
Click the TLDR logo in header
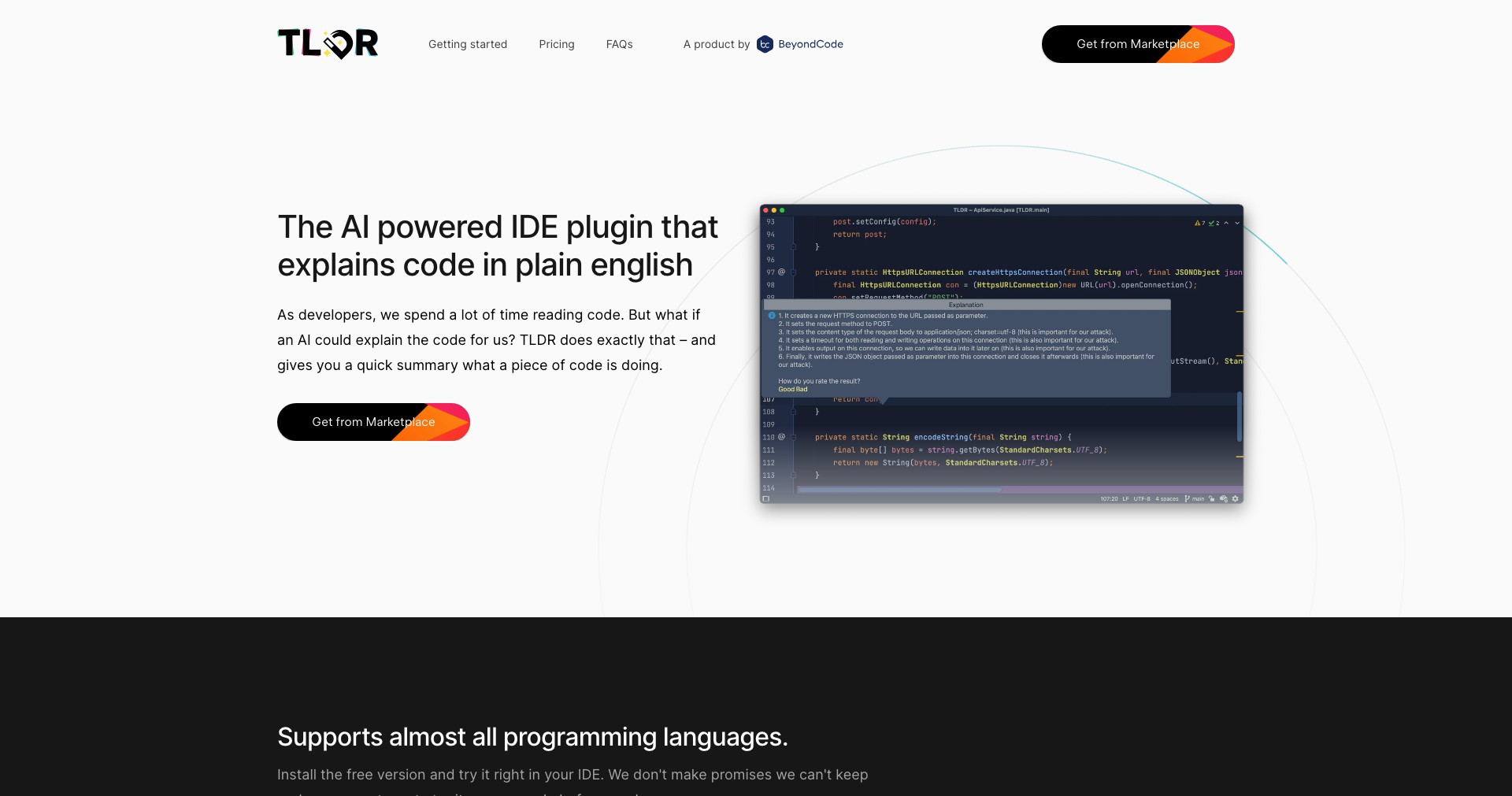pyautogui.click(x=328, y=44)
